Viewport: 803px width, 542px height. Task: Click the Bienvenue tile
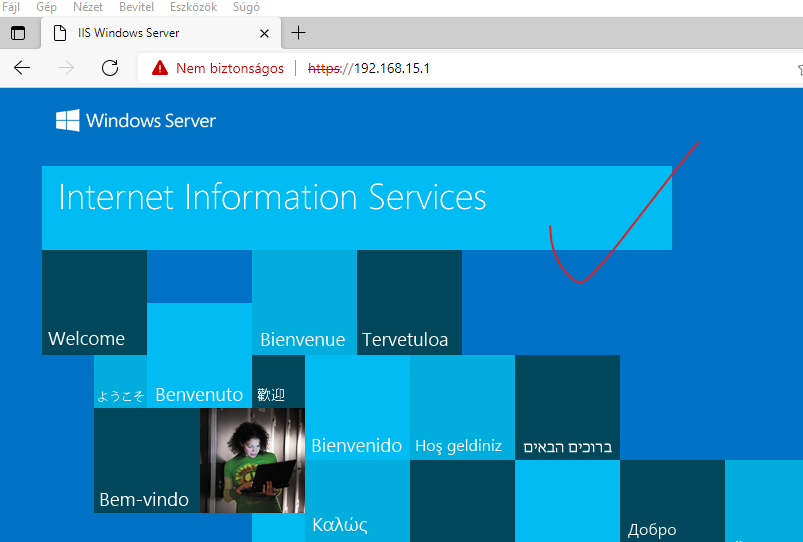click(x=304, y=302)
